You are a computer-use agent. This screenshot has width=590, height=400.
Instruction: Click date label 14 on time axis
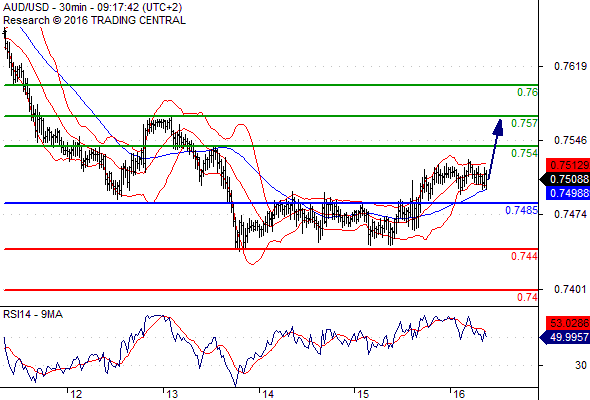[x=268, y=394]
